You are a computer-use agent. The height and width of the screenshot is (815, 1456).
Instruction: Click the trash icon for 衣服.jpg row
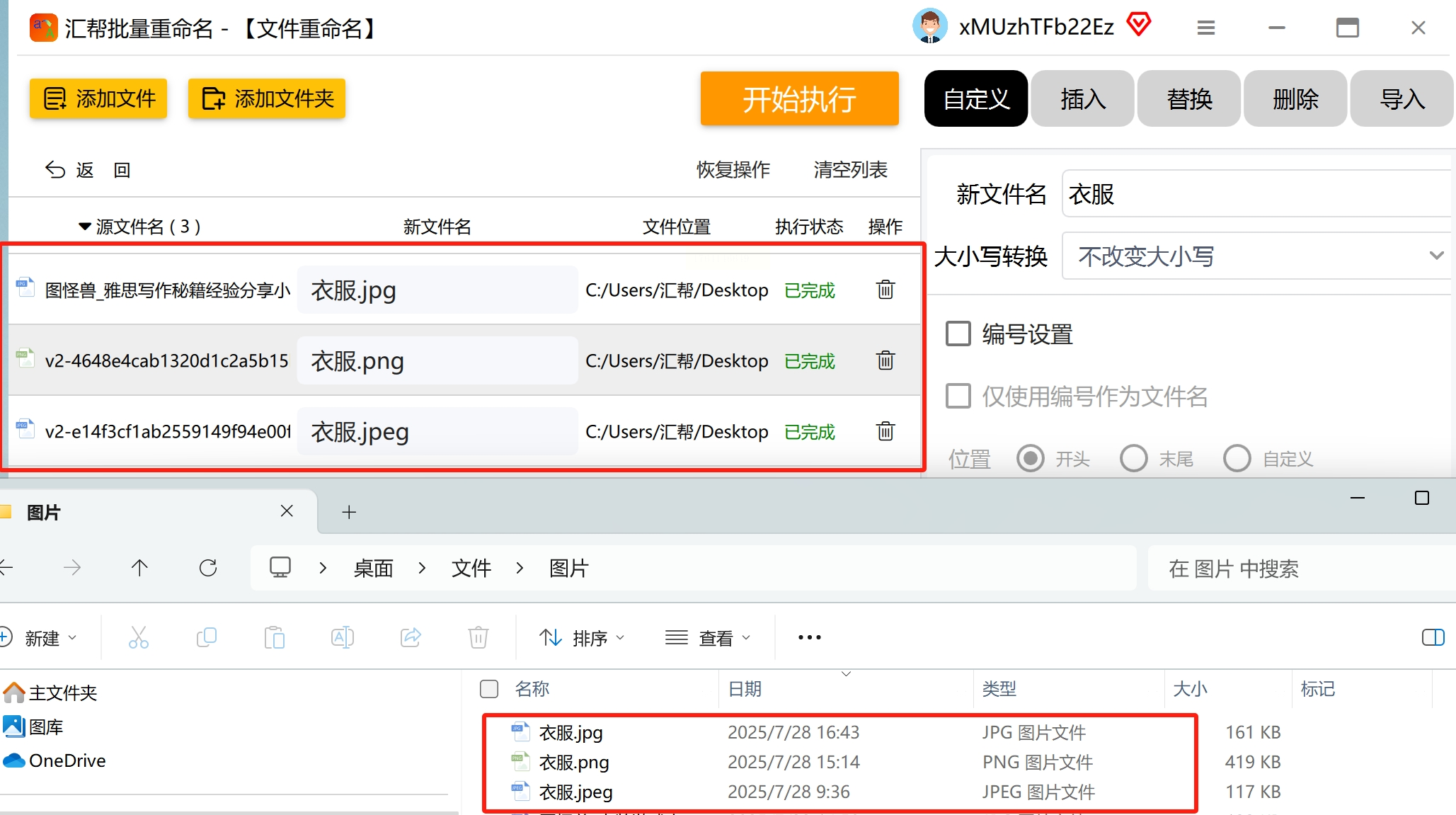(885, 290)
